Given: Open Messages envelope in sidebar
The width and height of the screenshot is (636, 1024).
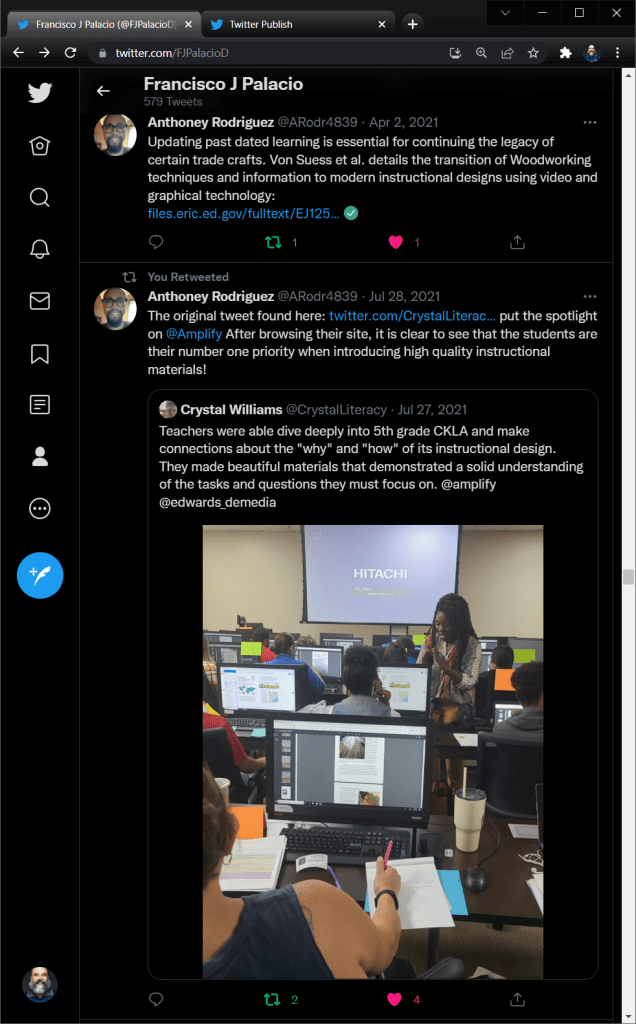Looking at the screenshot, I should [40, 300].
